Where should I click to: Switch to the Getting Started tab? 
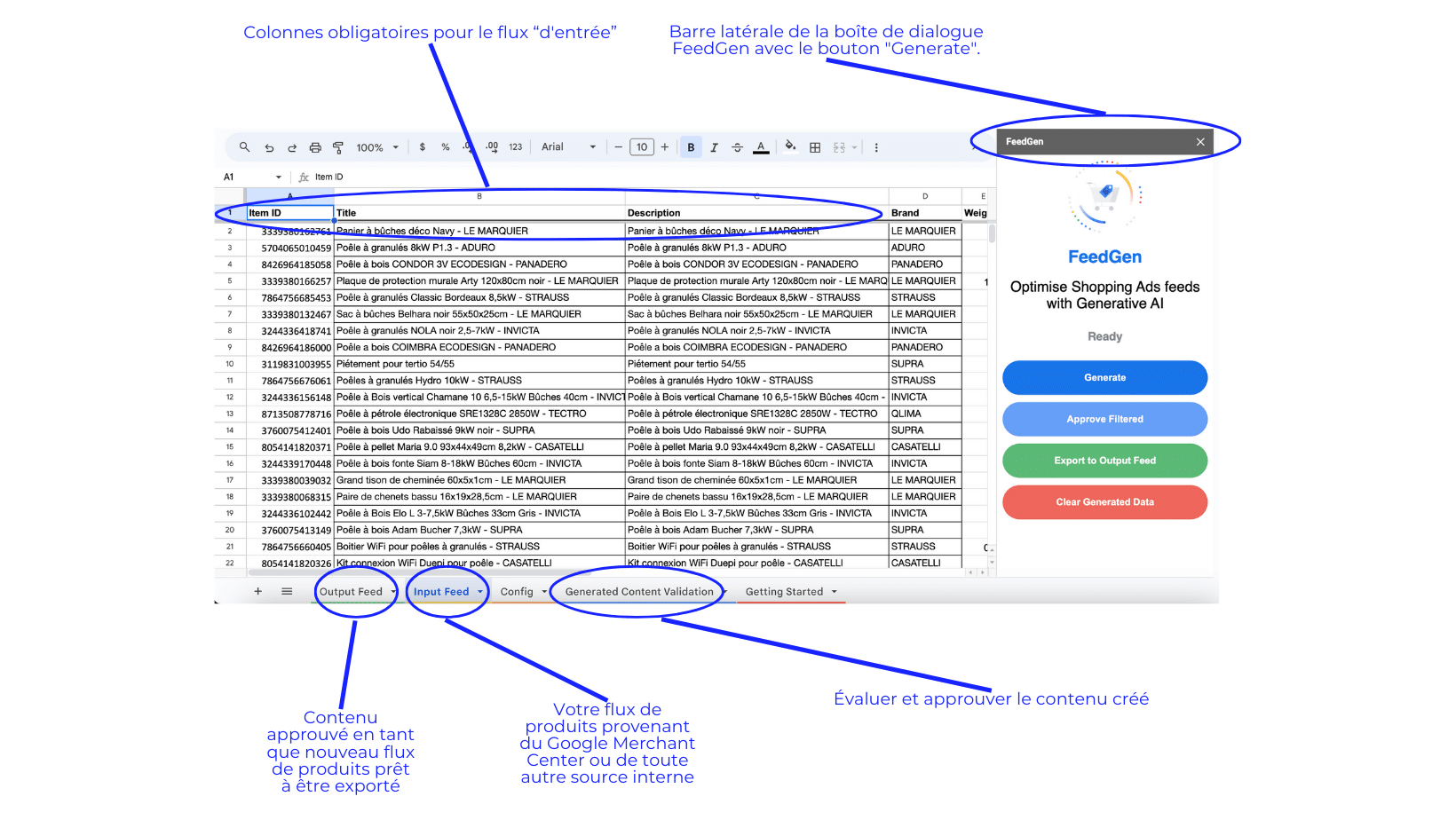pos(784,592)
